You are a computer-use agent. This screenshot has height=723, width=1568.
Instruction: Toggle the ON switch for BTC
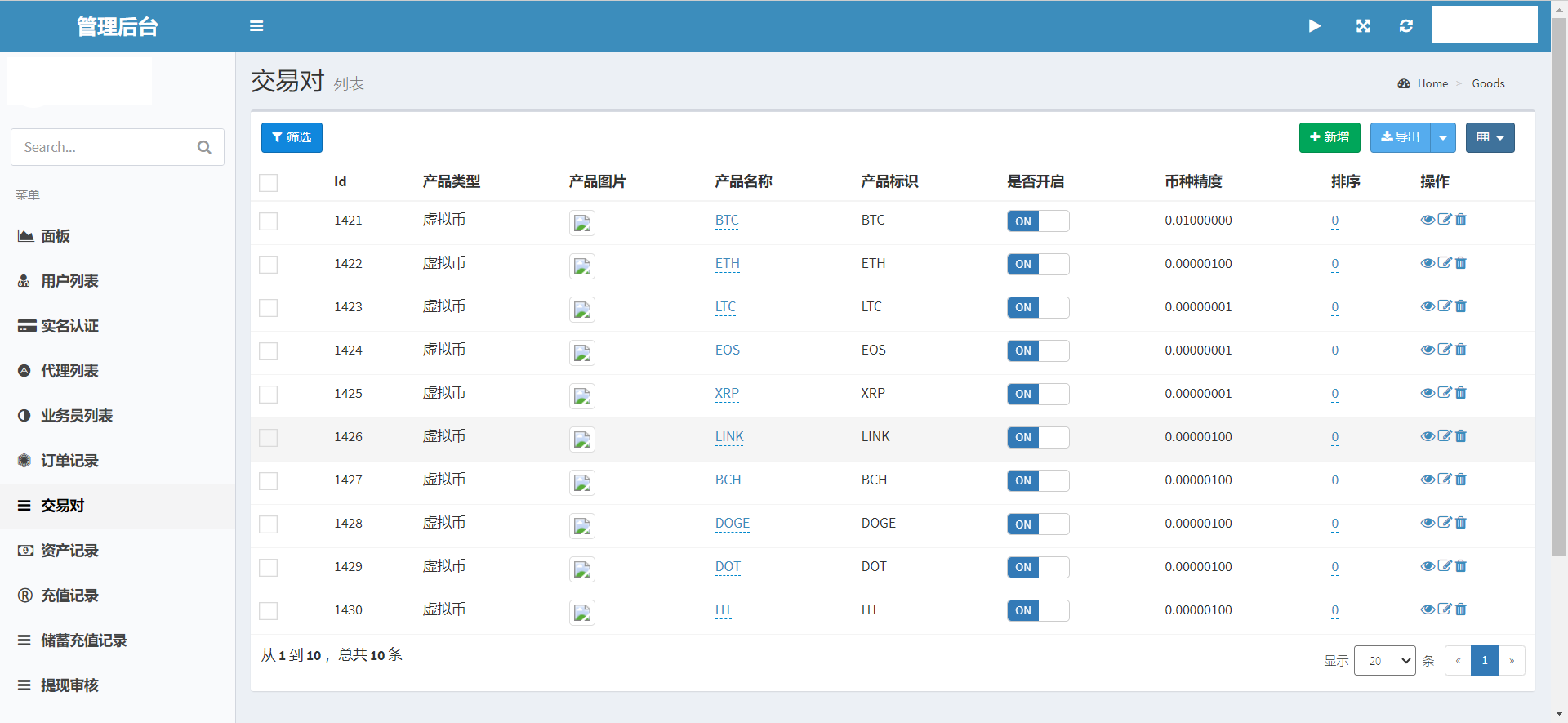(x=1038, y=221)
